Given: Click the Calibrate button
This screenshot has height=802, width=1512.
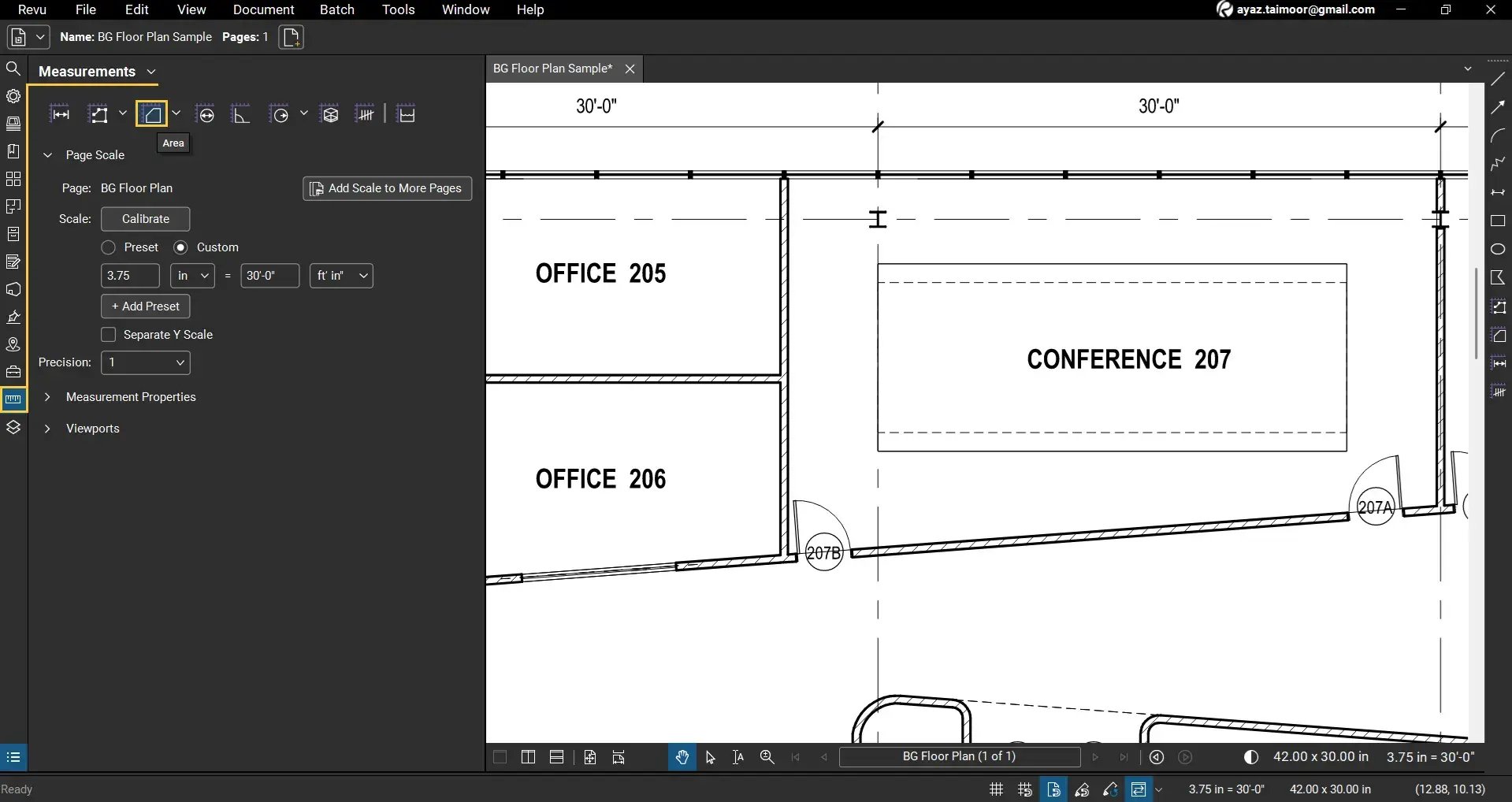Looking at the screenshot, I should [146, 219].
